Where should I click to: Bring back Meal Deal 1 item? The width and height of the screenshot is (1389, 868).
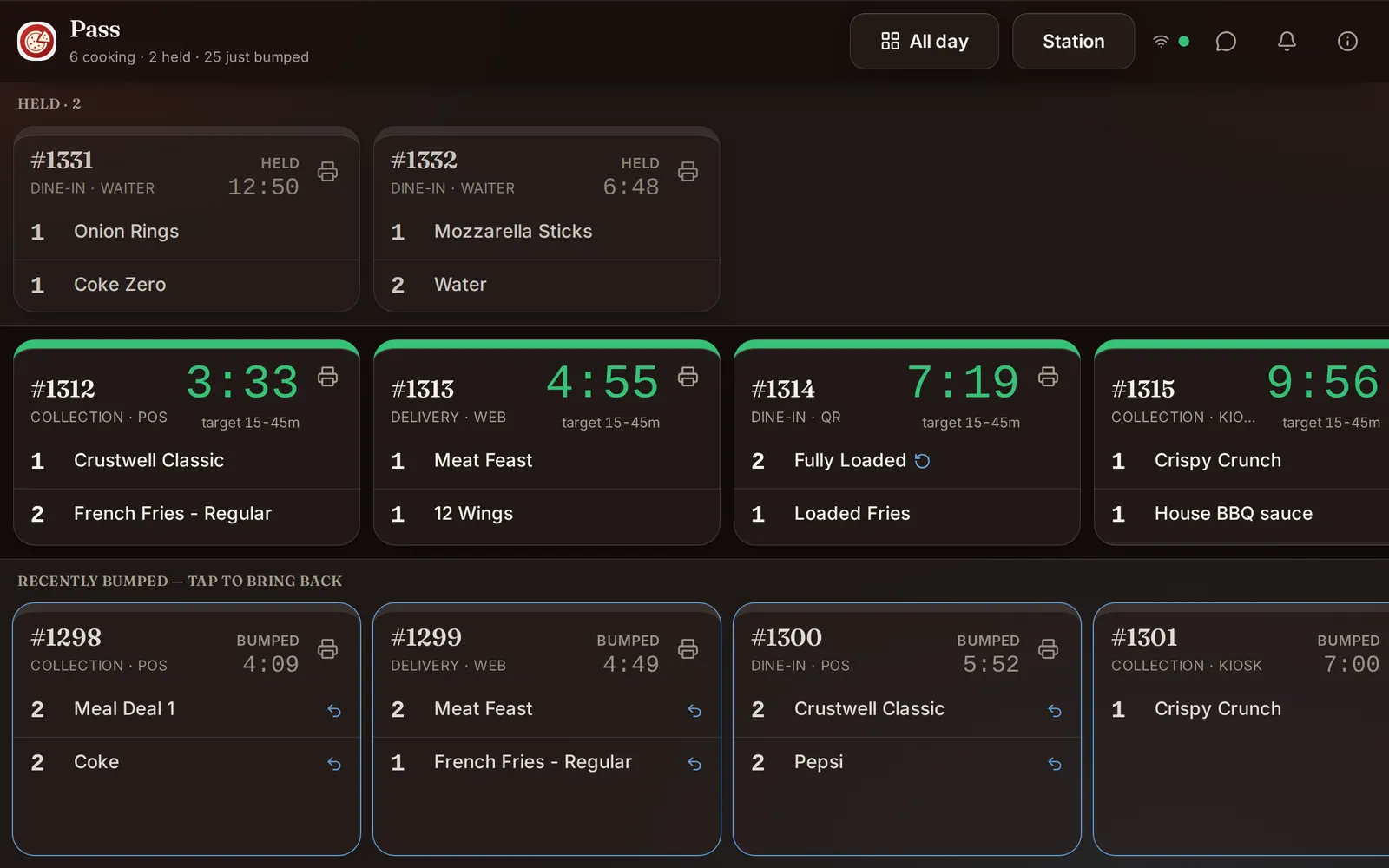click(334, 711)
